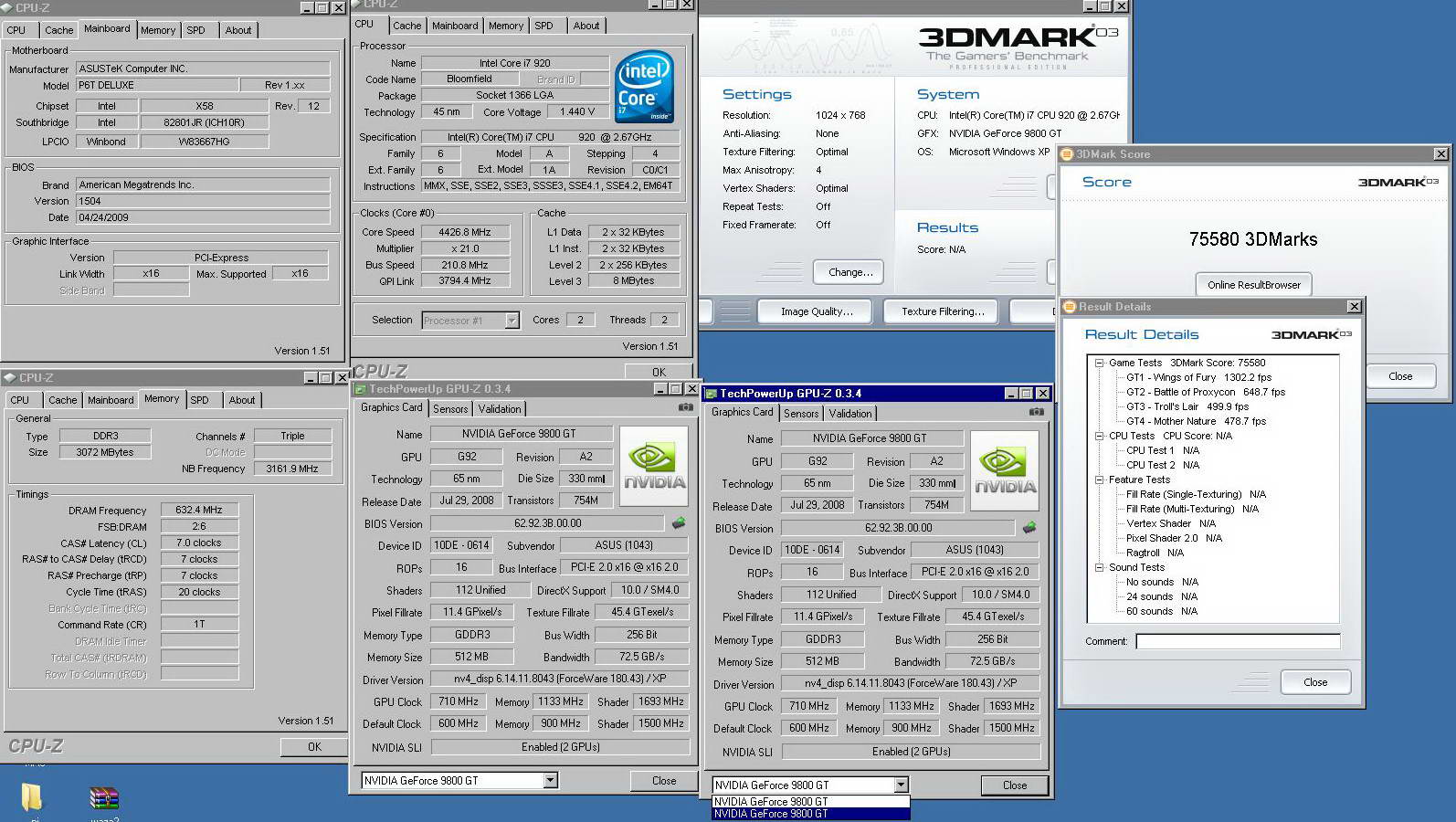This screenshot has height=822, width=1456.
Task: Select the GT1 - Wings of Fury result row
Action: click(1198, 377)
